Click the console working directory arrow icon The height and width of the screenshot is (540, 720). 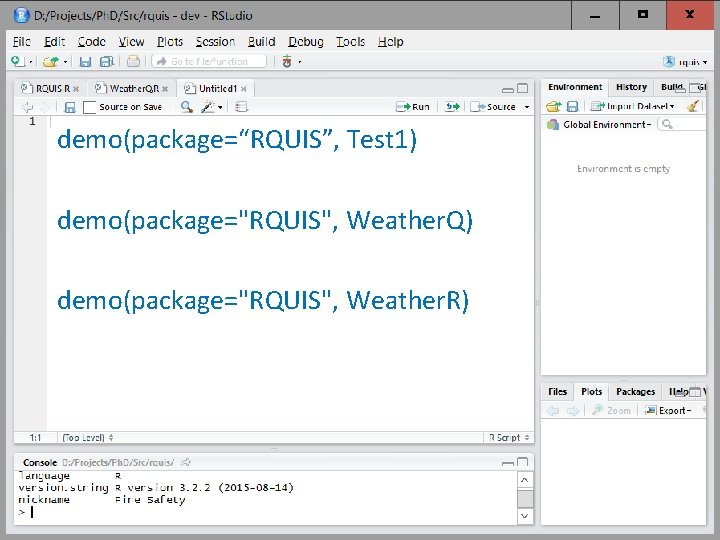(x=186, y=462)
